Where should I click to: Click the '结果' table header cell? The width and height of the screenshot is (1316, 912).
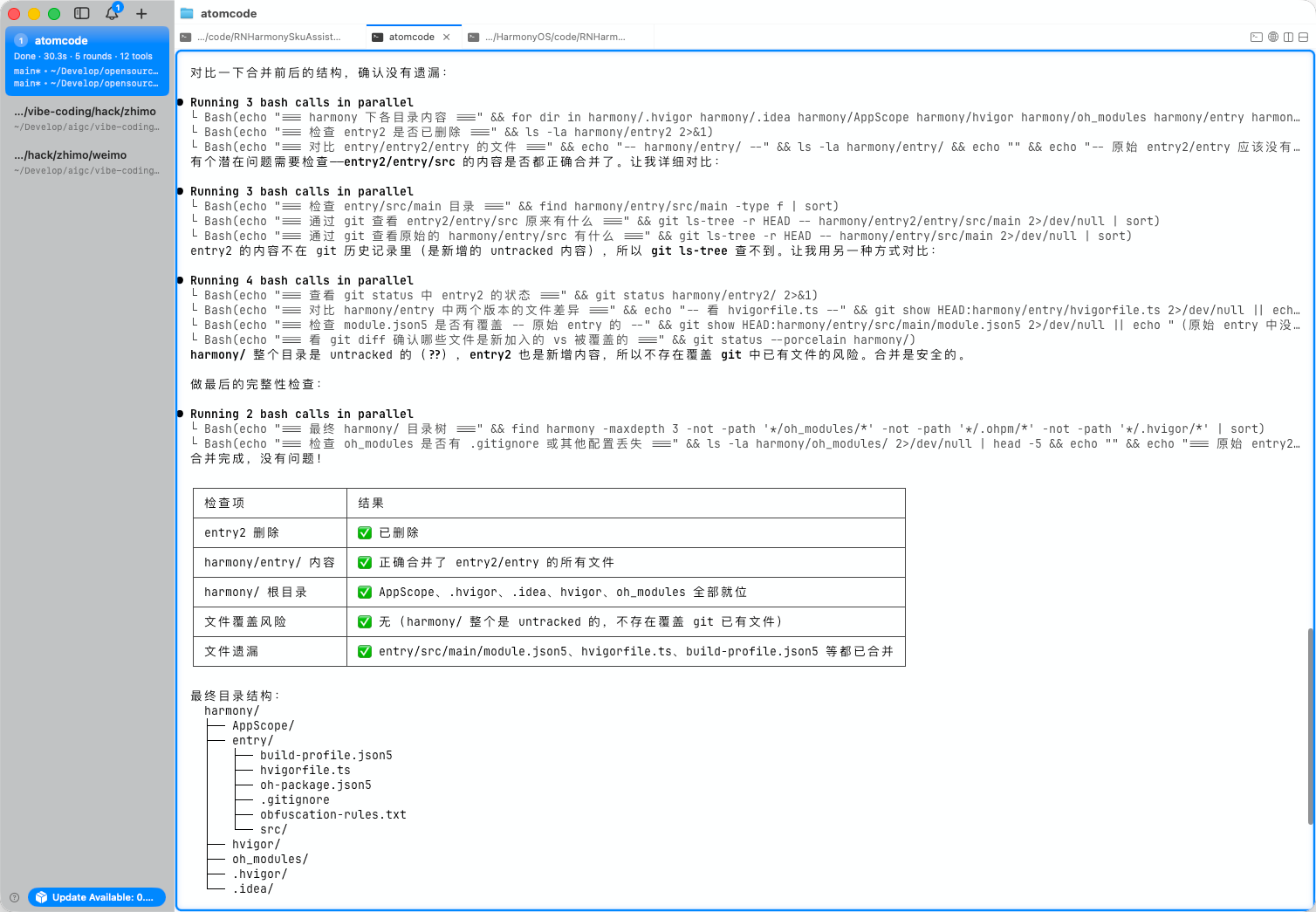pyautogui.click(x=626, y=504)
